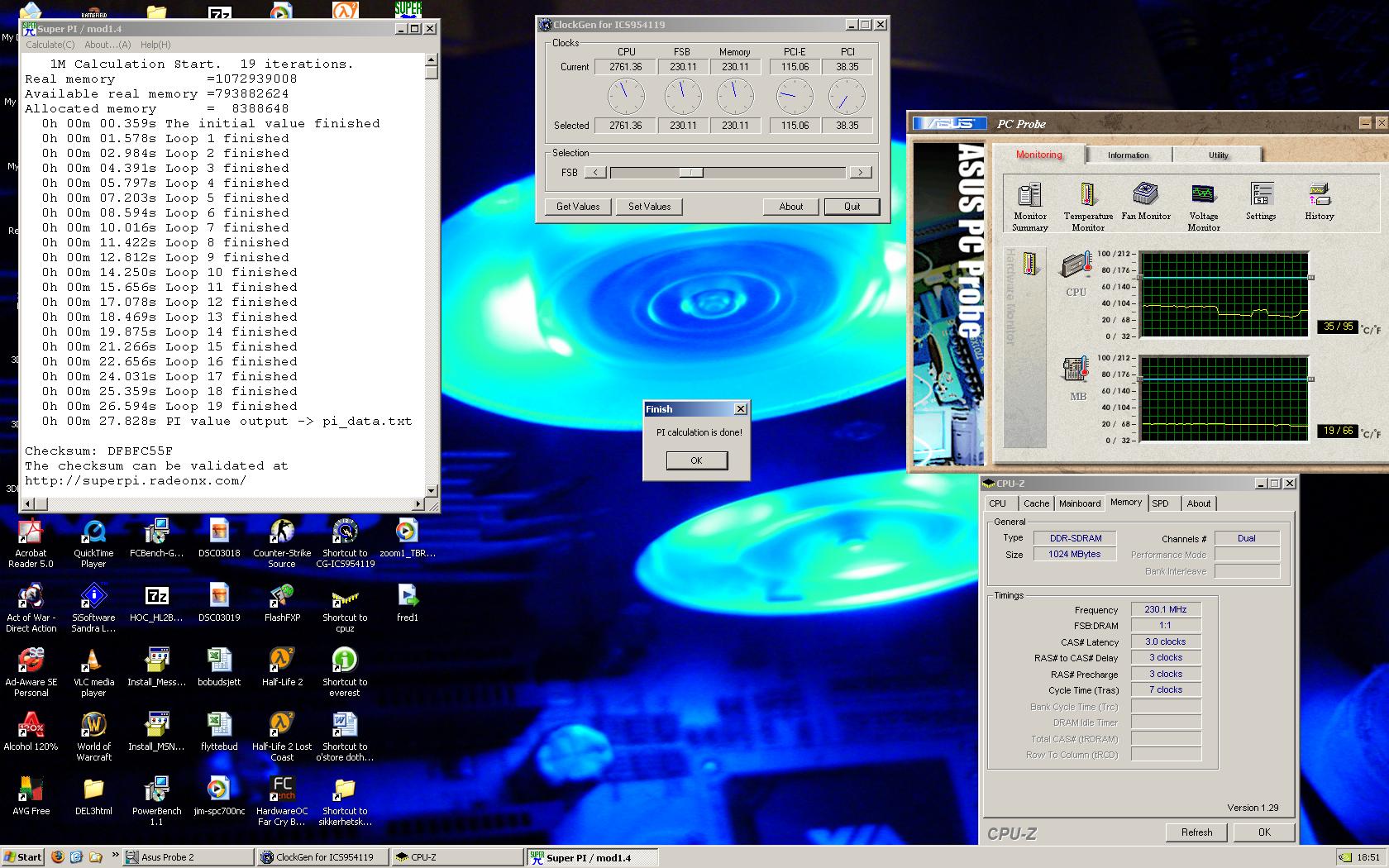Open Calculate menu in Super PI
The width and height of the screenshot is (1389, 868).
click(50, 45)
